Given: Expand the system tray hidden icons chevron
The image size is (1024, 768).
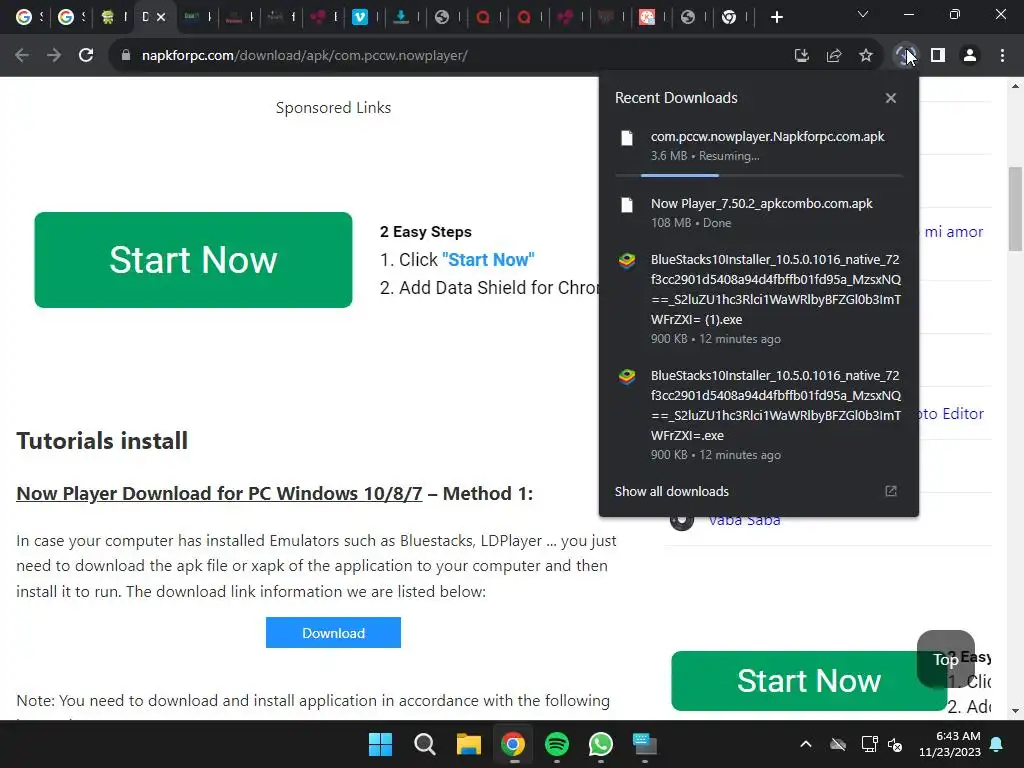Looking at the screenshot, I should coord(806,744).
